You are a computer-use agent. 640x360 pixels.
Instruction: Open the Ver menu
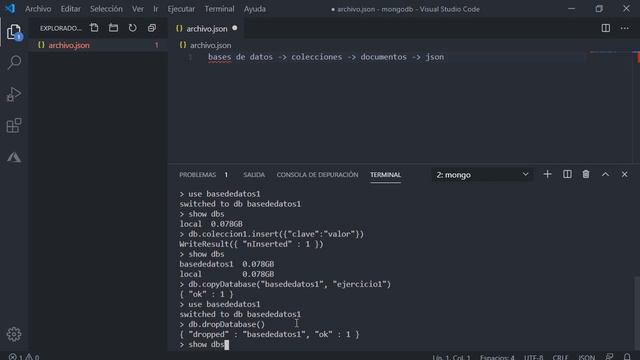pyautogui.click(x=138, y=9)
